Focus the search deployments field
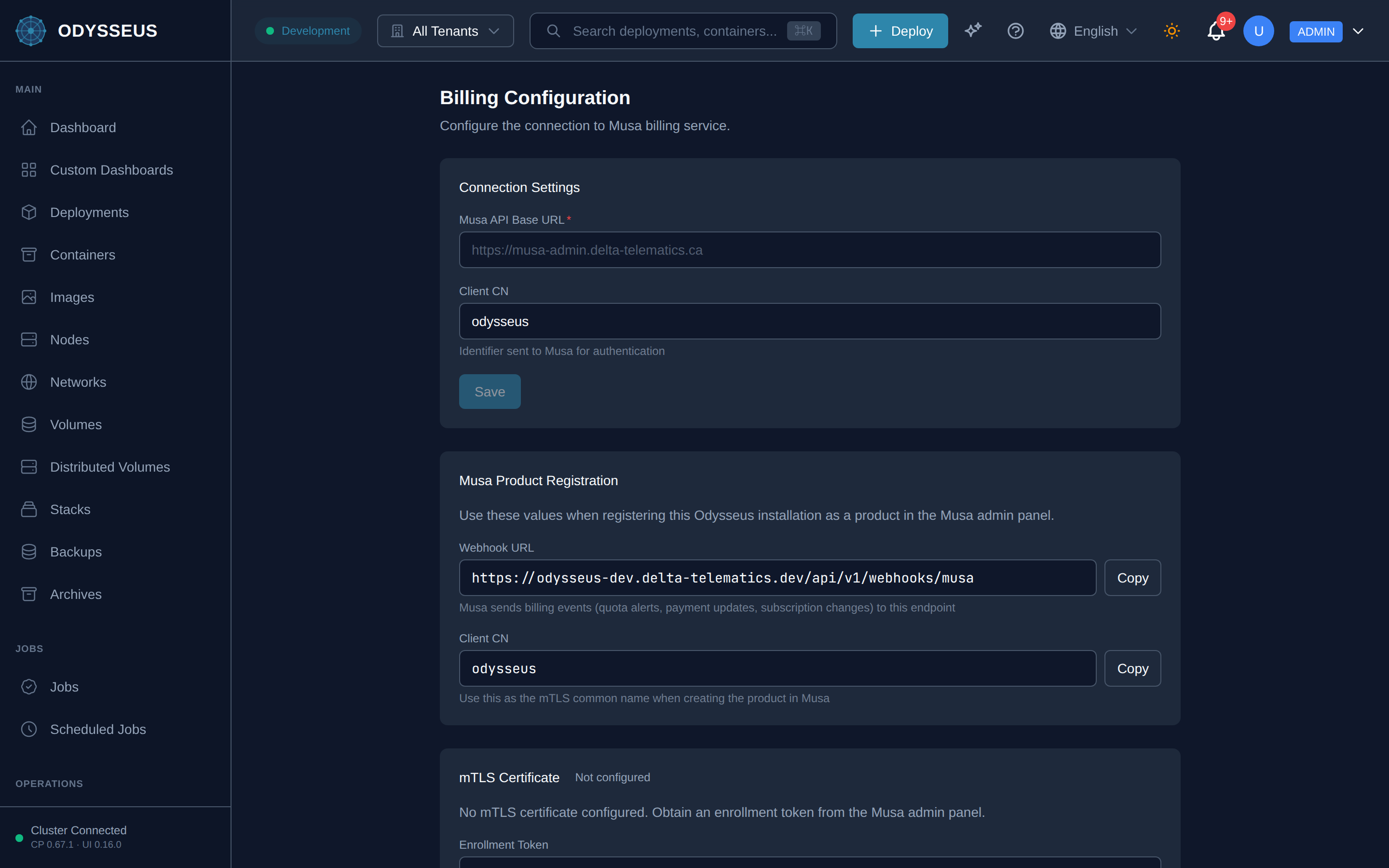 point(683,31)
